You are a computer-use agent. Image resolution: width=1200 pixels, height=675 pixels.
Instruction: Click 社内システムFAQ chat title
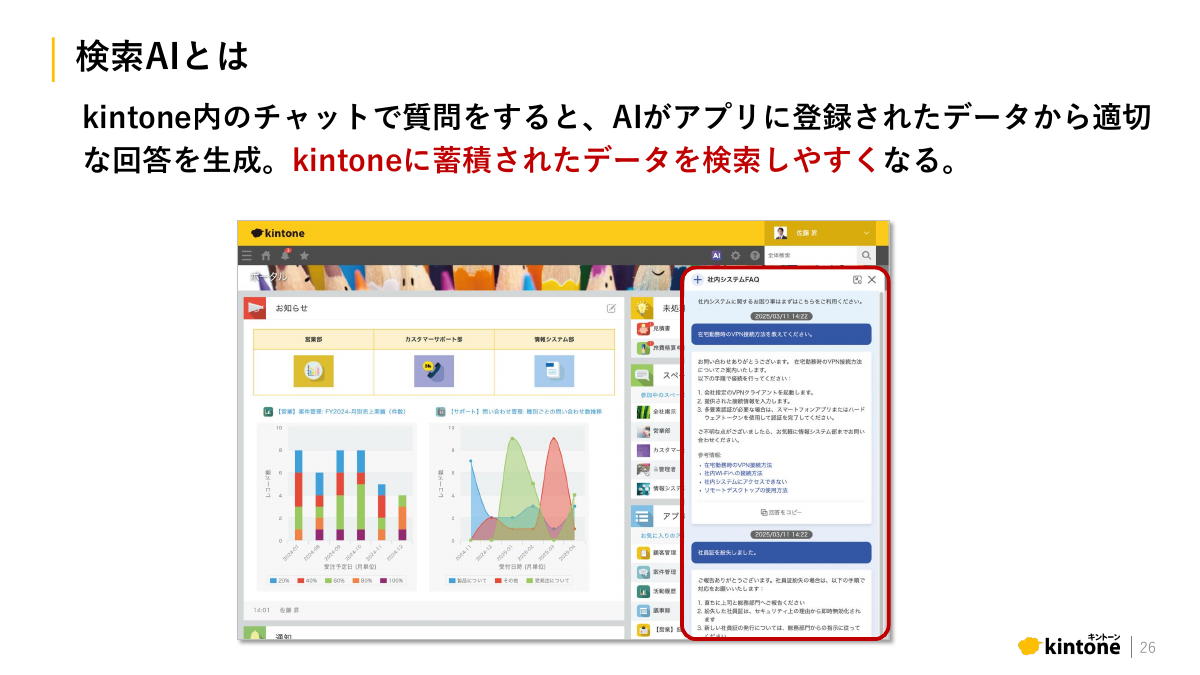(x=733, y=280)
